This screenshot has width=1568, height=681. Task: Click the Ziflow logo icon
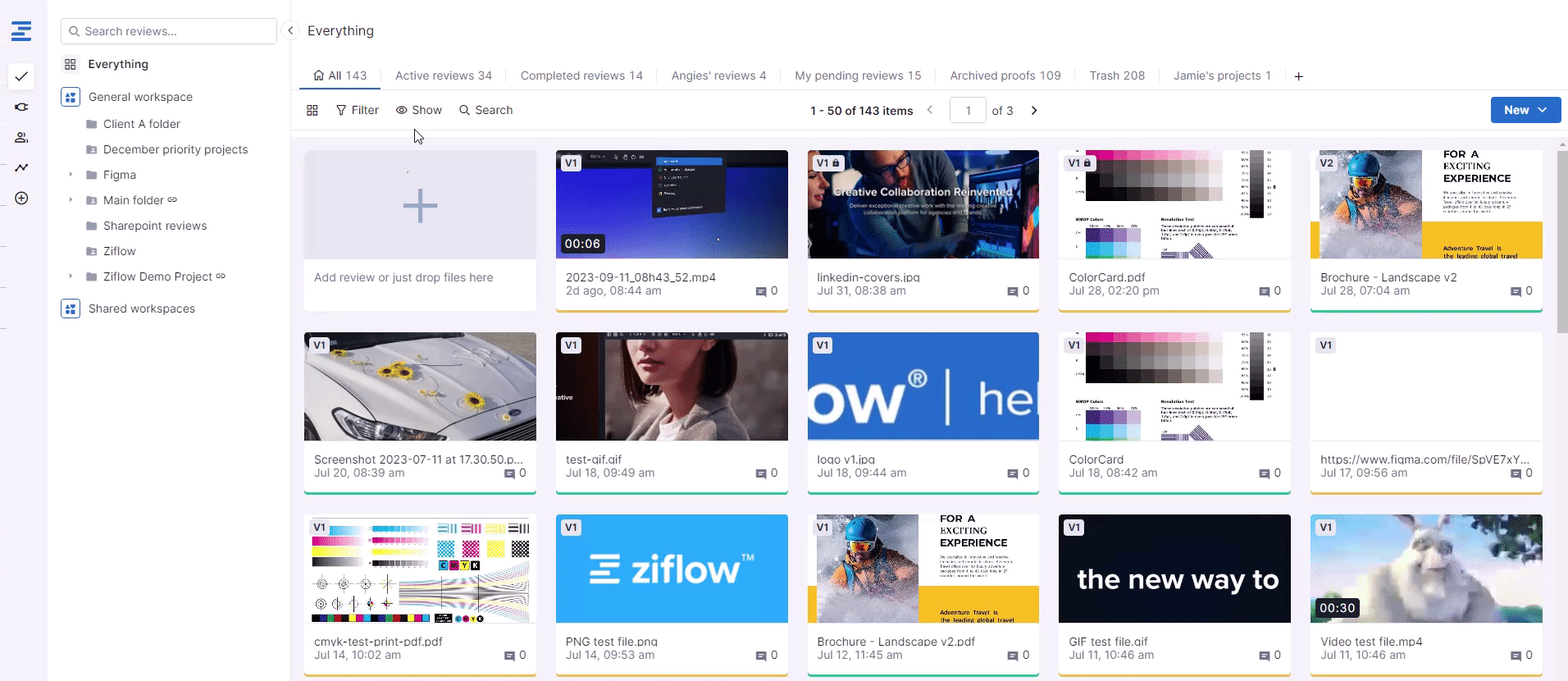click(x=21, y=31)
